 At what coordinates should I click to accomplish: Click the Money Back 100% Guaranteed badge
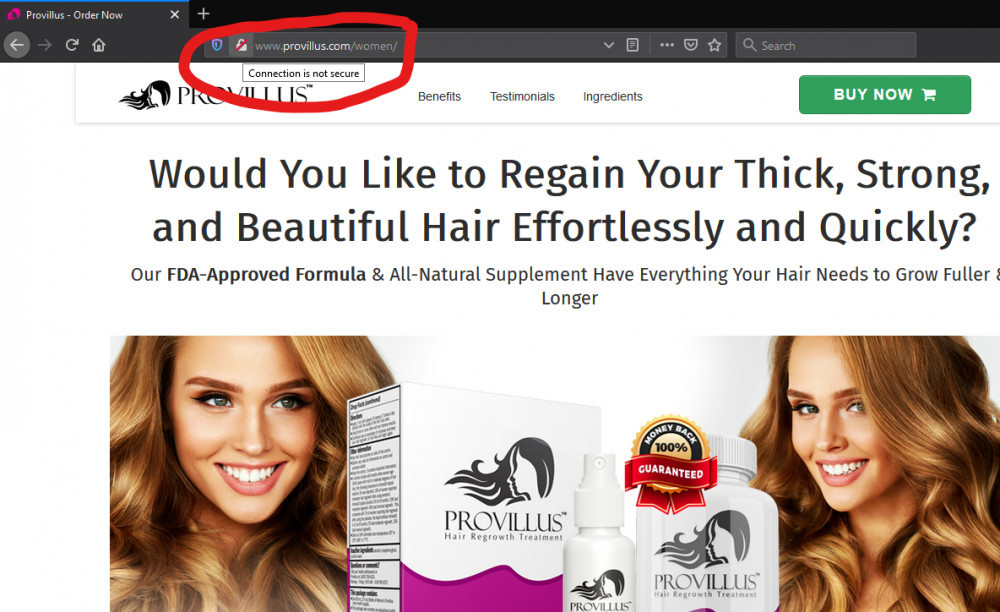(671, 463)
